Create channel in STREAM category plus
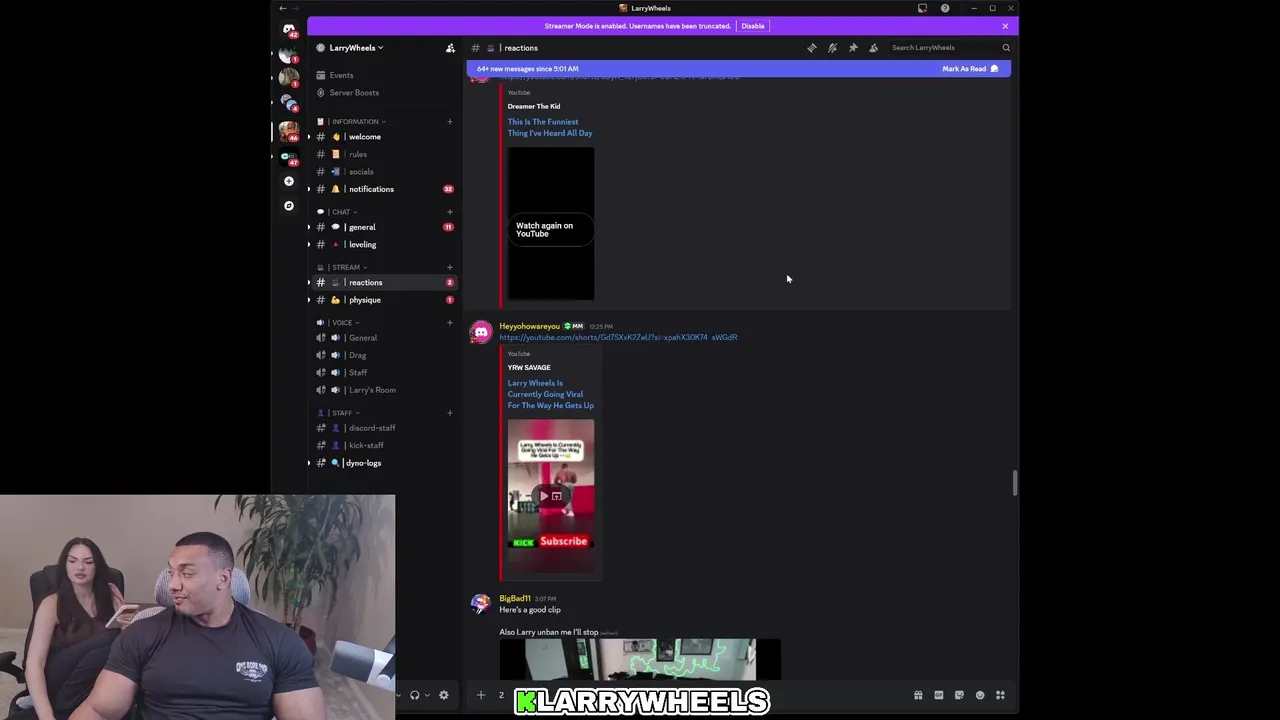1280x720 pixels. pos(449,267)
